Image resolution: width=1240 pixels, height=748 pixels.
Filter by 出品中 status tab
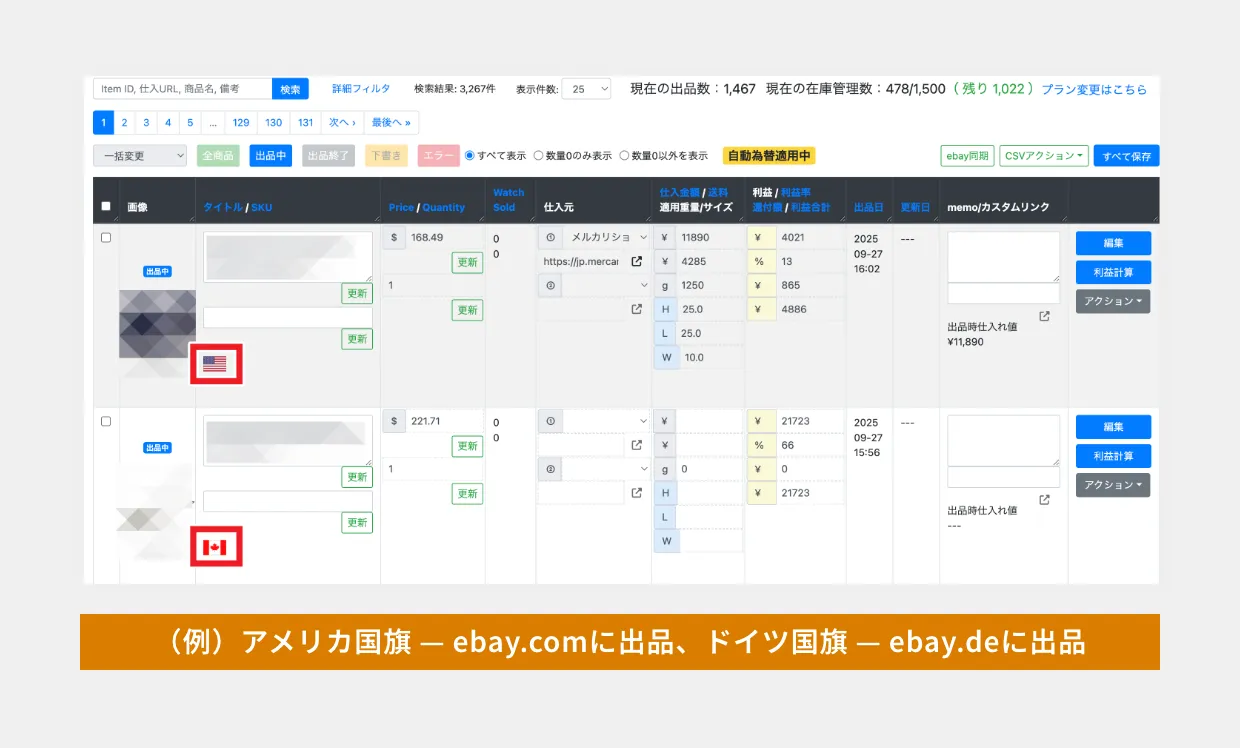[270, 156]
